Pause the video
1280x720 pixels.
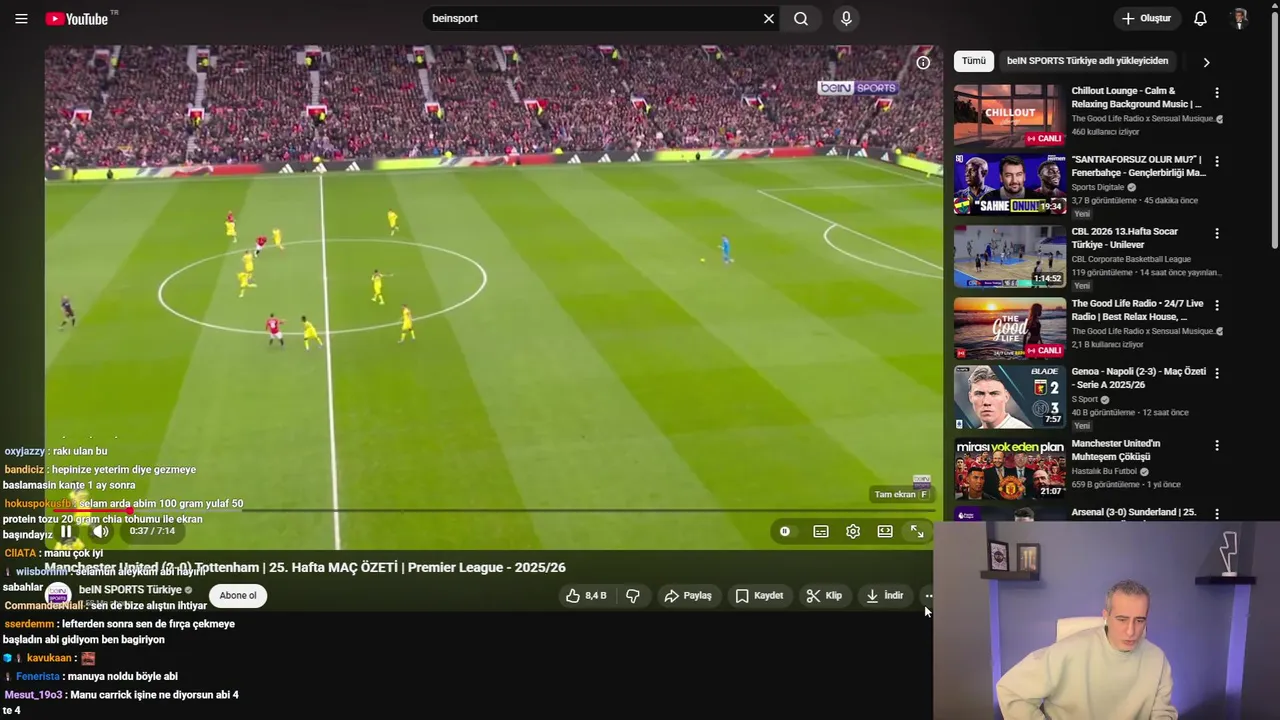66,531
